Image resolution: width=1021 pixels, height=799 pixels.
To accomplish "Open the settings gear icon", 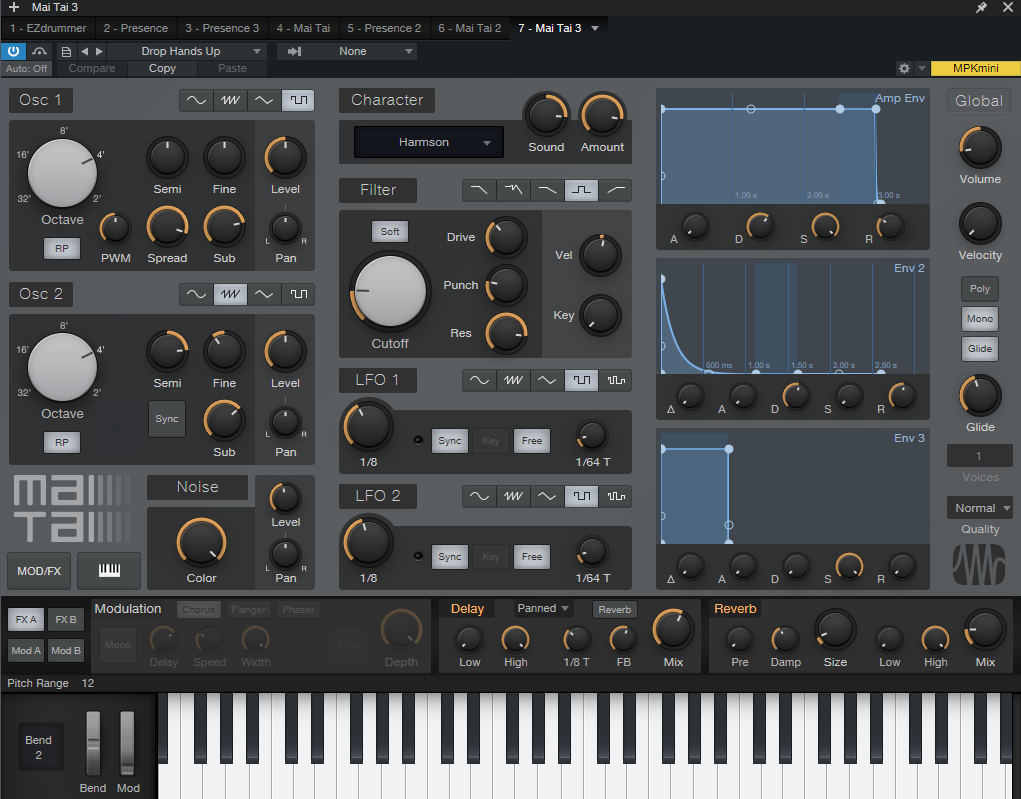I will [x=904, y=68].
